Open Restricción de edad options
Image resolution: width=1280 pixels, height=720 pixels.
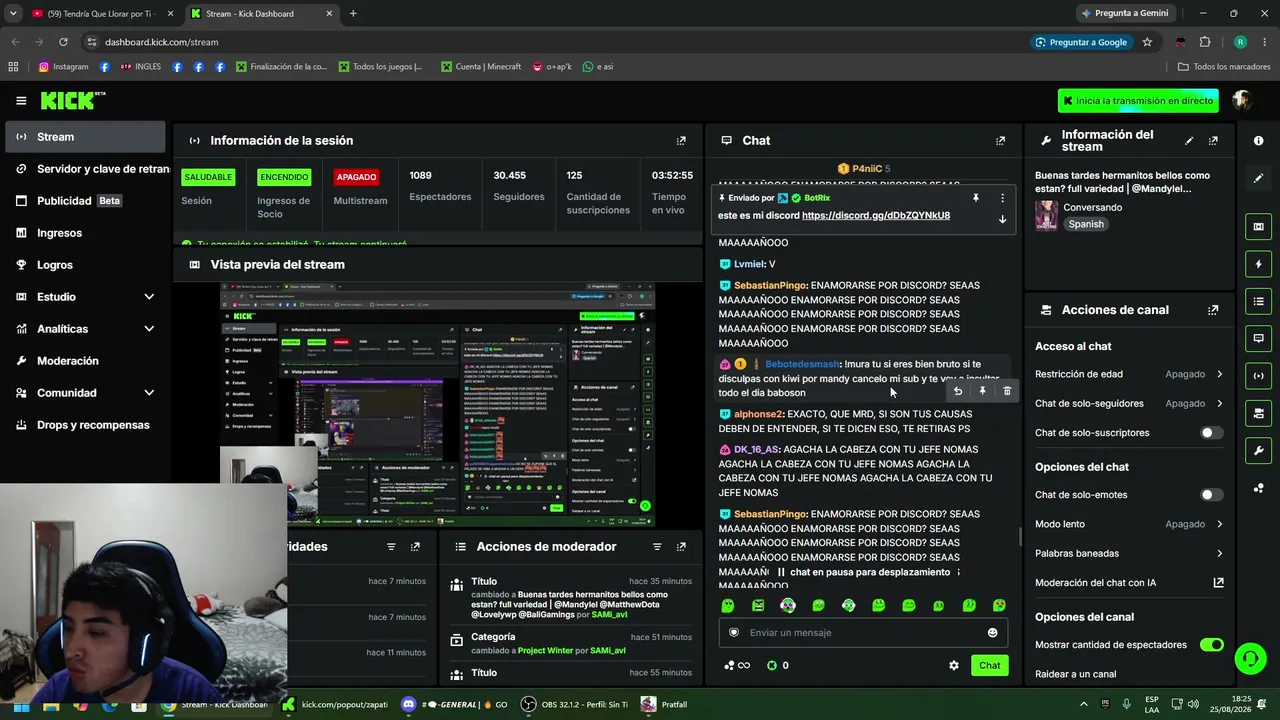coord(1129,374)
